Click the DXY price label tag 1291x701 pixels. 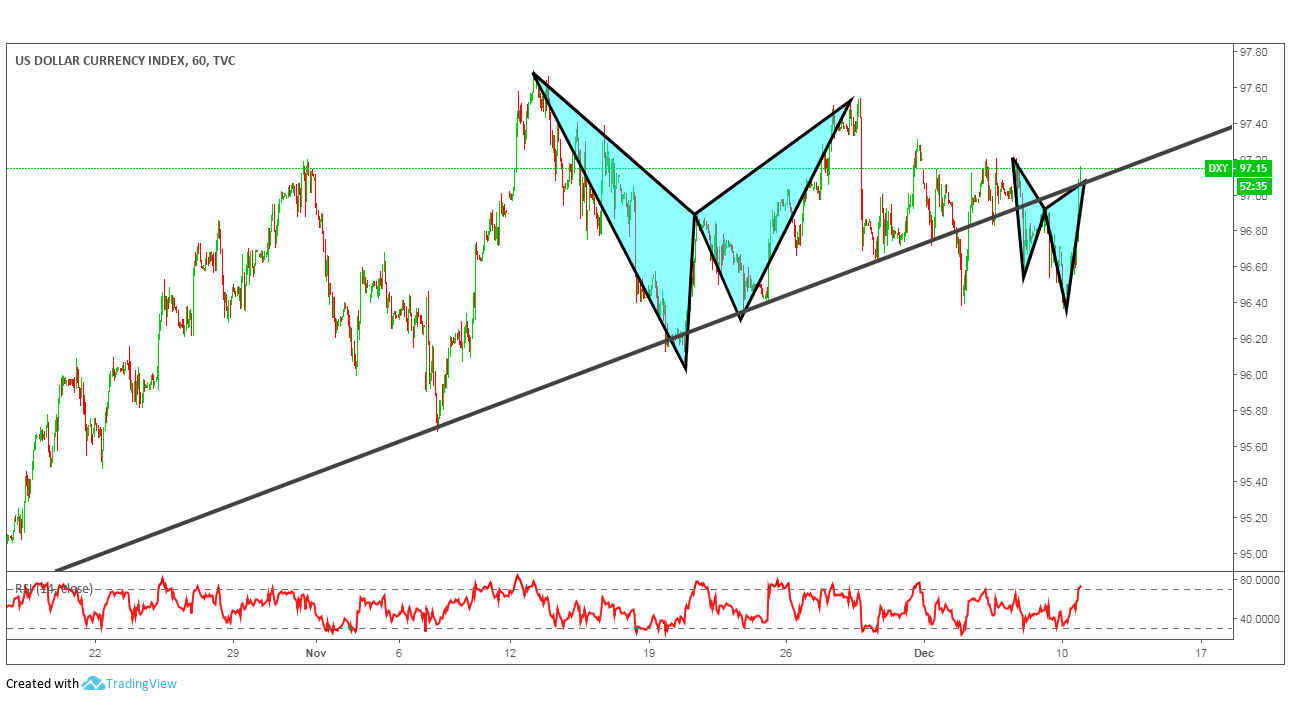click(1218, 168)
